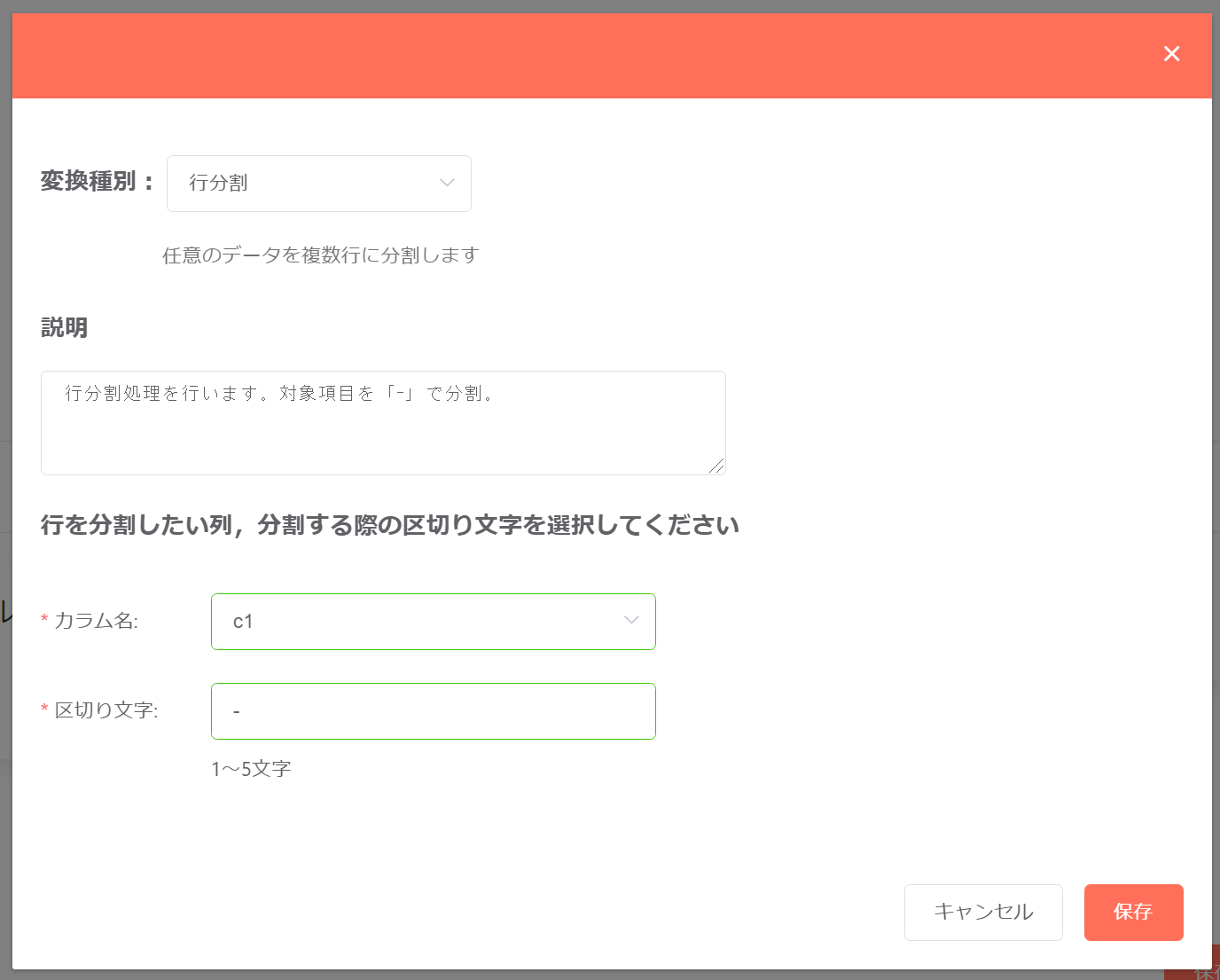Click the カラム名 field label
The image size is (1220, 980).
[96, 621]
